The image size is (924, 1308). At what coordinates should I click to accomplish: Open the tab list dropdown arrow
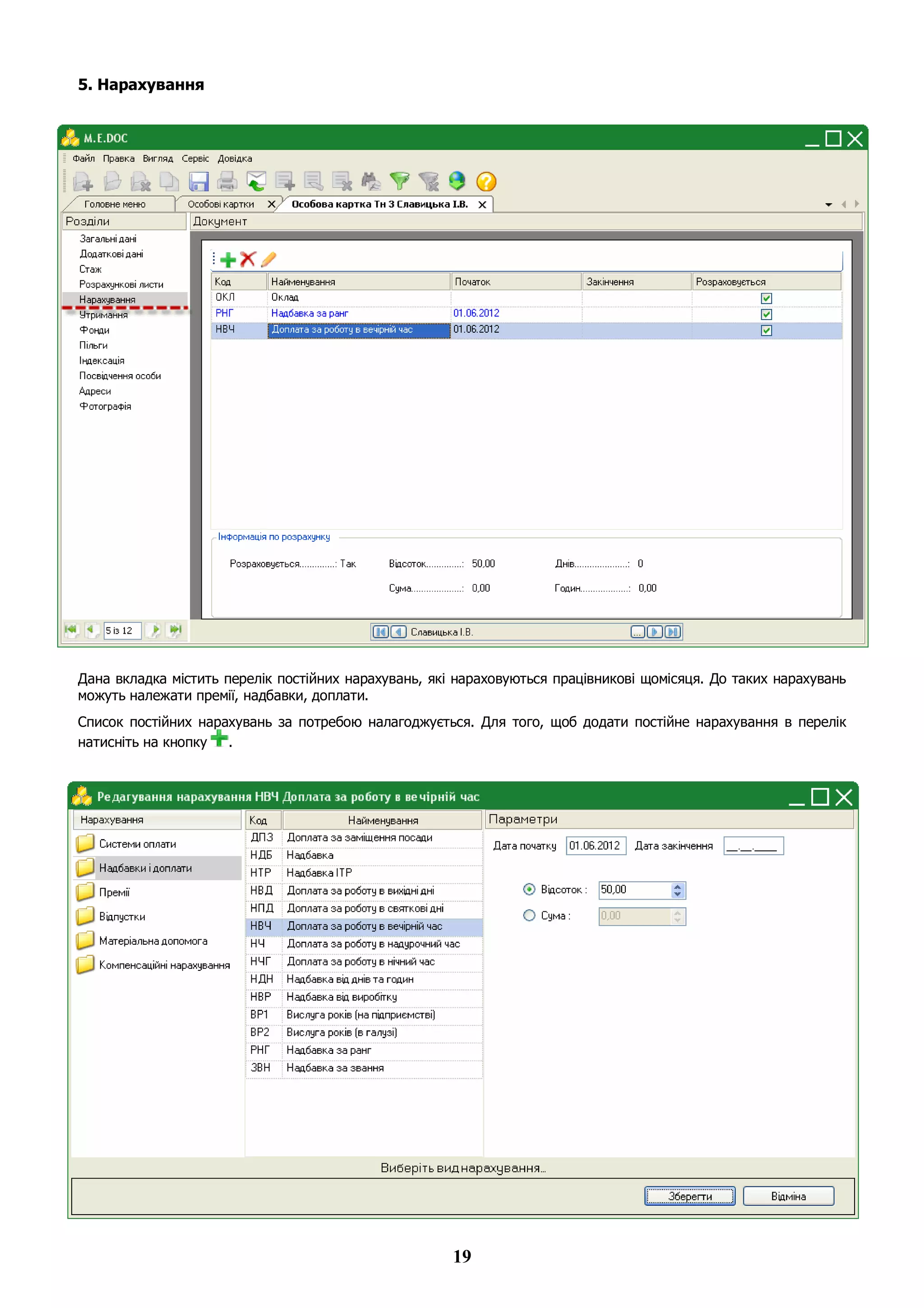828,204
